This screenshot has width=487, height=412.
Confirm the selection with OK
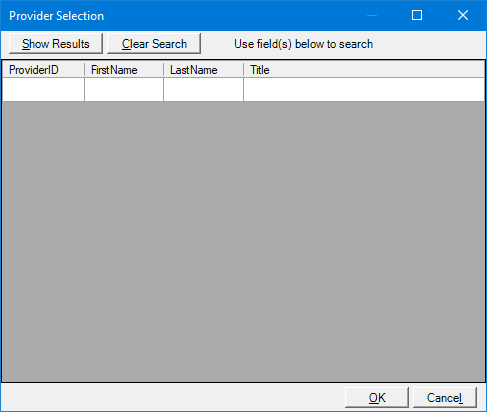pyautogui.click(x=377, y=397)
